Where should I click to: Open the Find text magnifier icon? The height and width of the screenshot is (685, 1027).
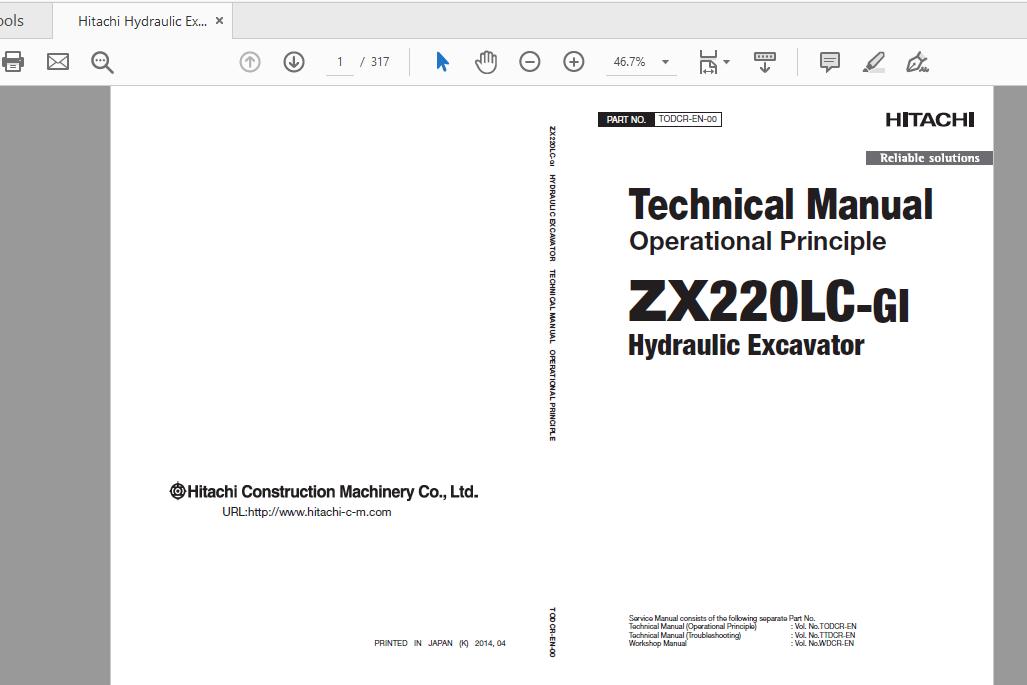[x=102, y=62]
